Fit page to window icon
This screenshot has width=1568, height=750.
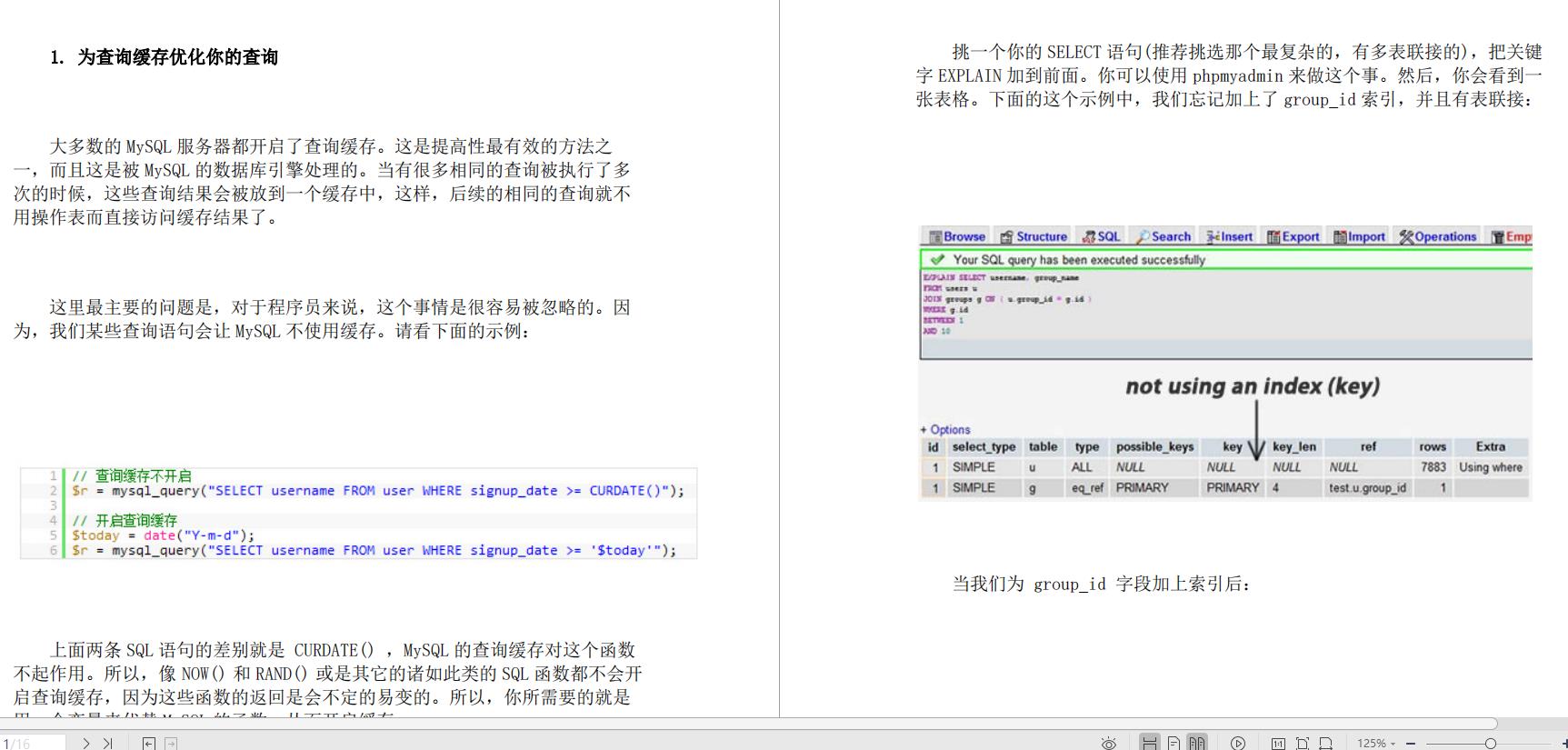point(1302,743)
